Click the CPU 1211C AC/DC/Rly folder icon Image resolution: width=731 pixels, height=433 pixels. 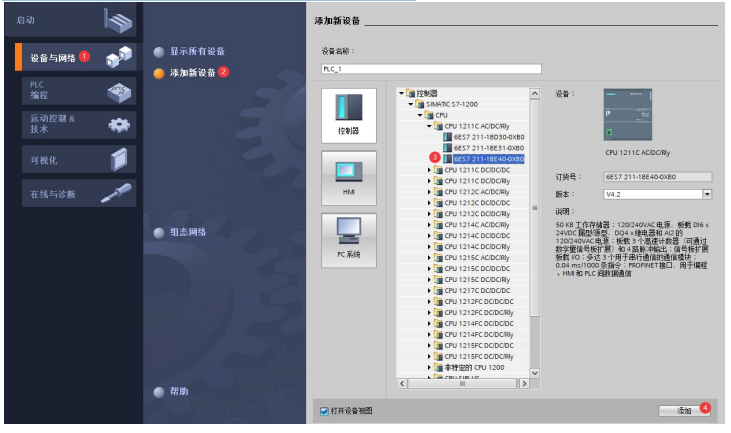[438, 126]
